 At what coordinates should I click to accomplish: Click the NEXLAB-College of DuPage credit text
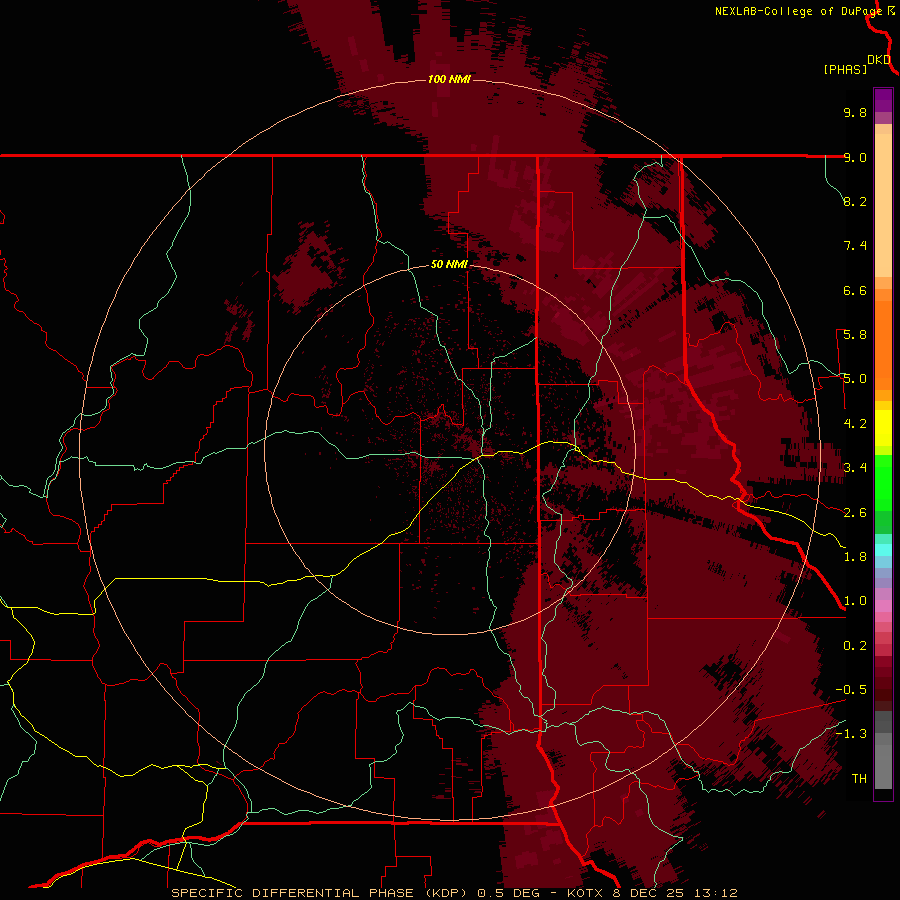click(x=800, y=11)
